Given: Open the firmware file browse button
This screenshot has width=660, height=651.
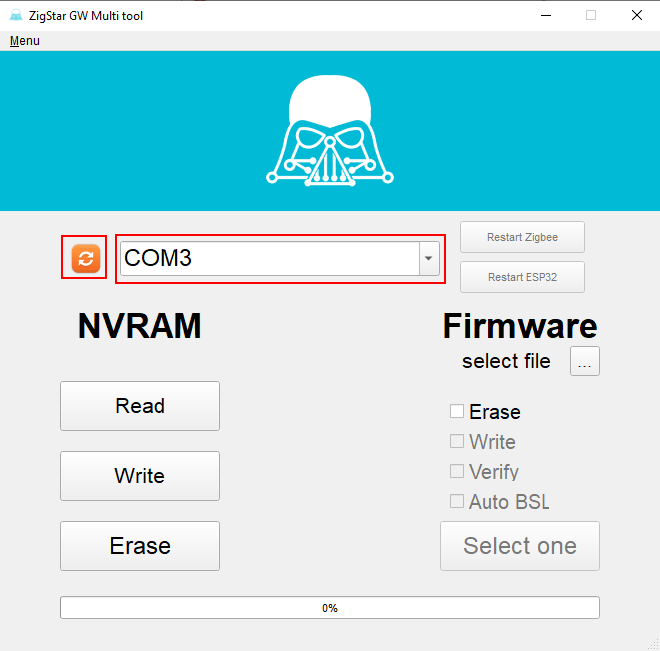Looking at the screenshot, I should point(585,362).
